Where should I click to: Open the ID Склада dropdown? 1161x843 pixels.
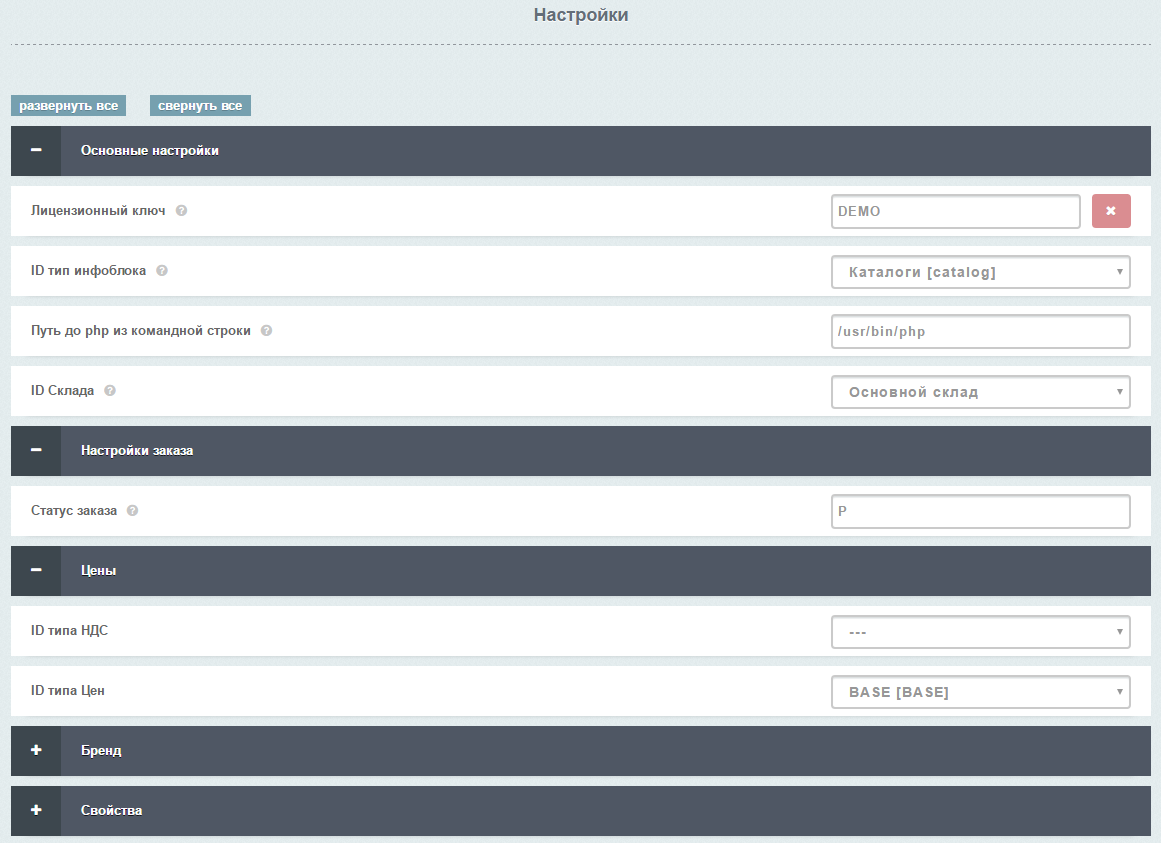click(x=980, y=392)
